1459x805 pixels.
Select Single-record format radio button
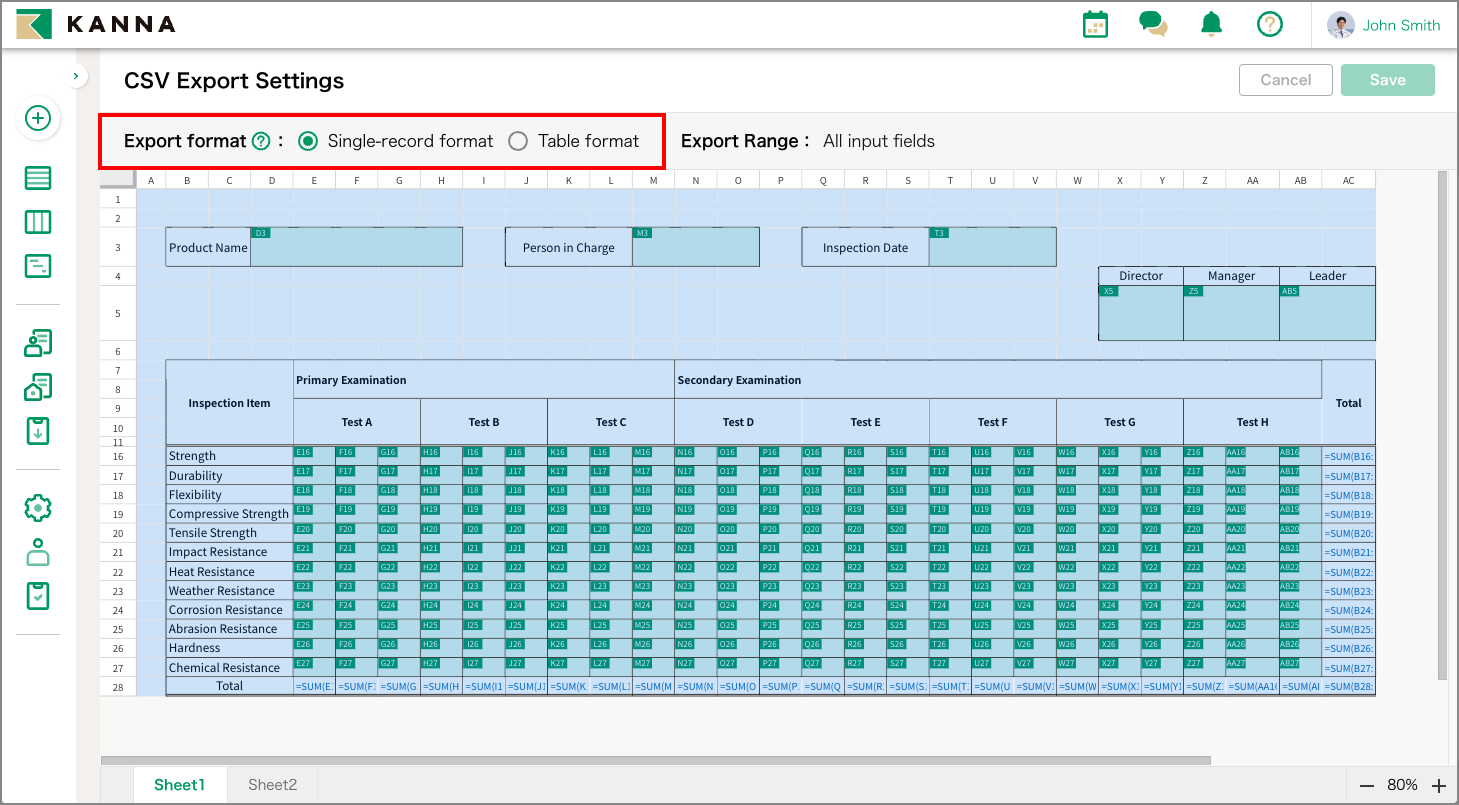[309, 141]
